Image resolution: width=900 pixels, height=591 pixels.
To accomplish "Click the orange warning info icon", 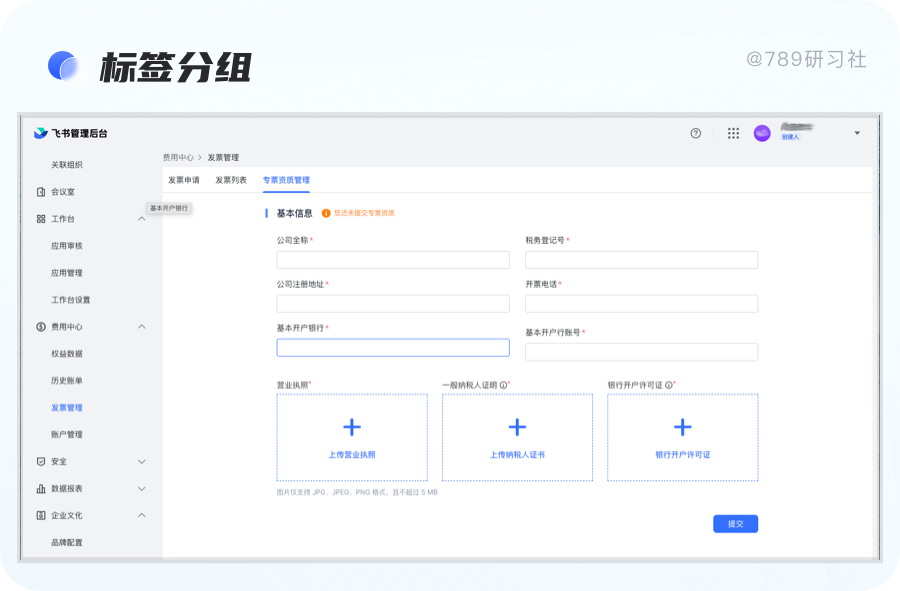I will (x=326, y=213).
